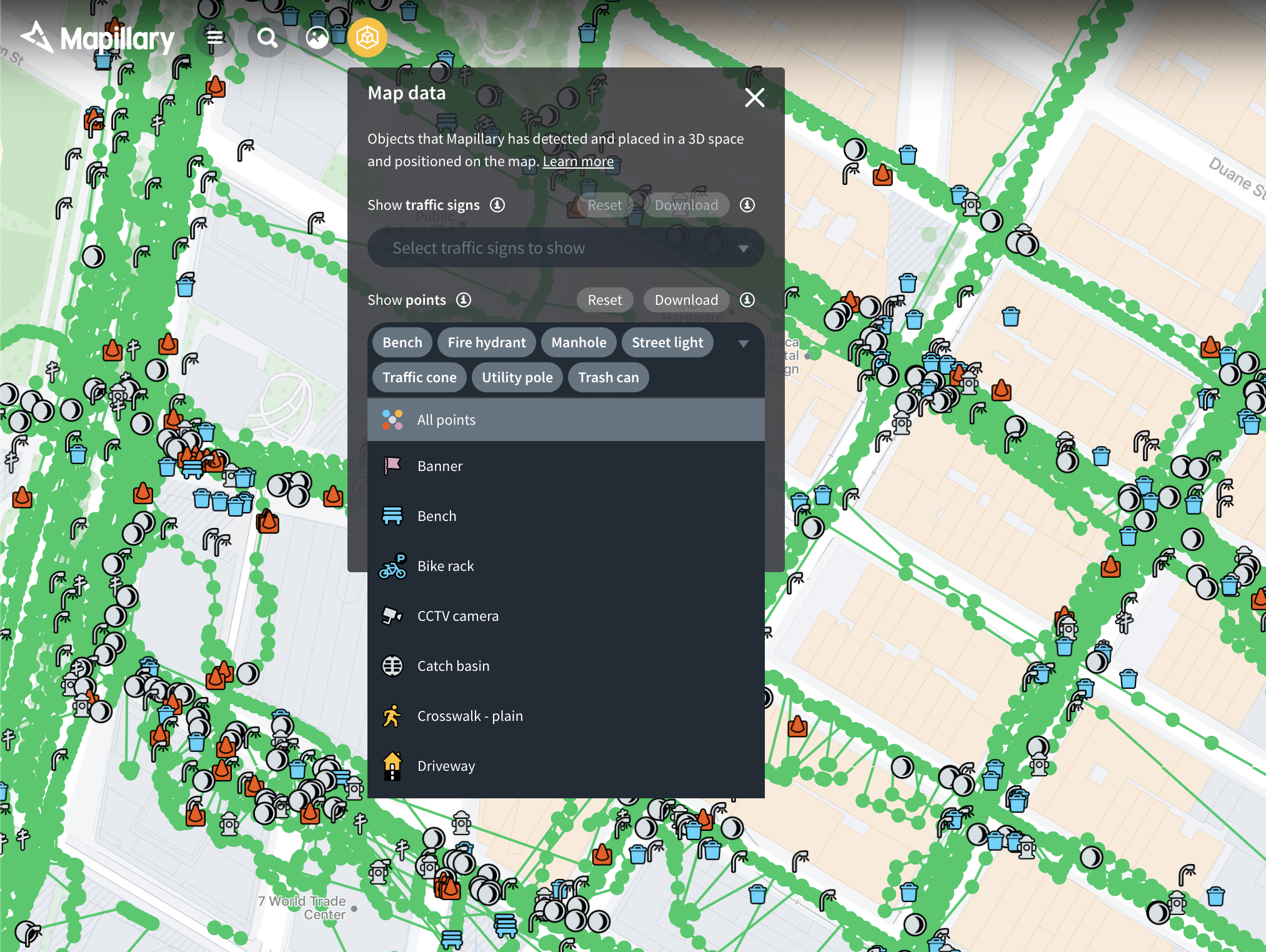
Task: Select Bench from the points list
Action: 566,516
